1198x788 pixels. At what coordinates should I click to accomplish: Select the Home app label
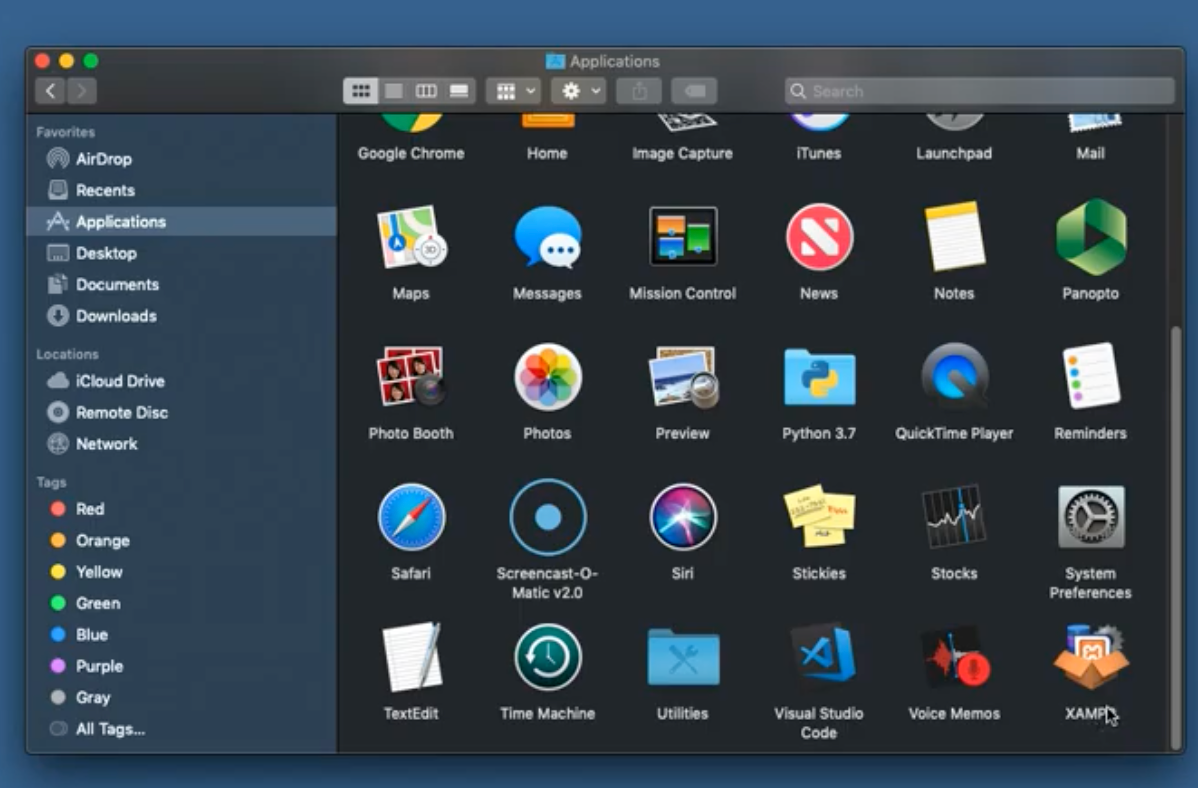click(547, 154)
